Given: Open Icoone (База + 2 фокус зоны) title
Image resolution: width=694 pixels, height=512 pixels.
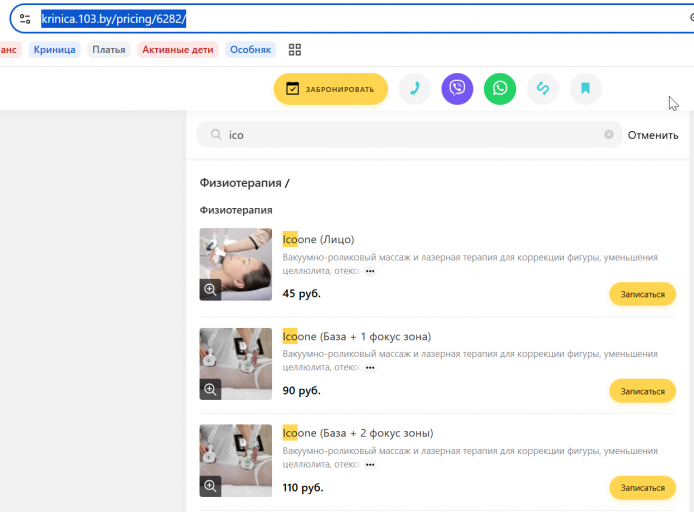Looking at the screenshot, I should pyautogui.click(x=358, y=433).
